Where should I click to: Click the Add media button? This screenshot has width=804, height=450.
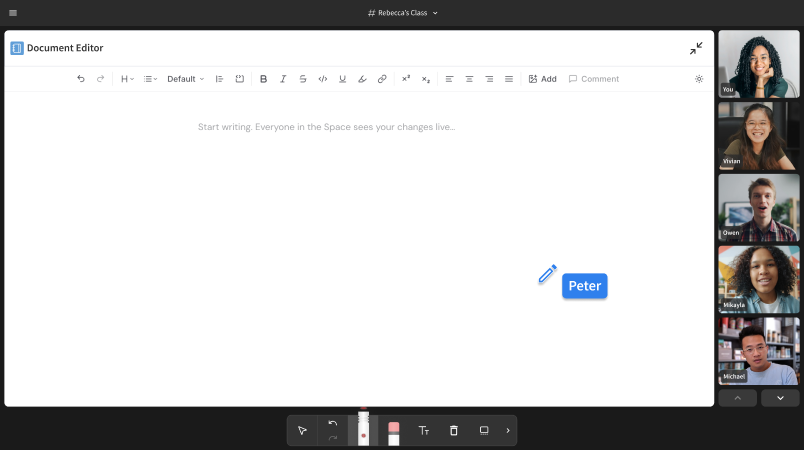pos(542,79)
